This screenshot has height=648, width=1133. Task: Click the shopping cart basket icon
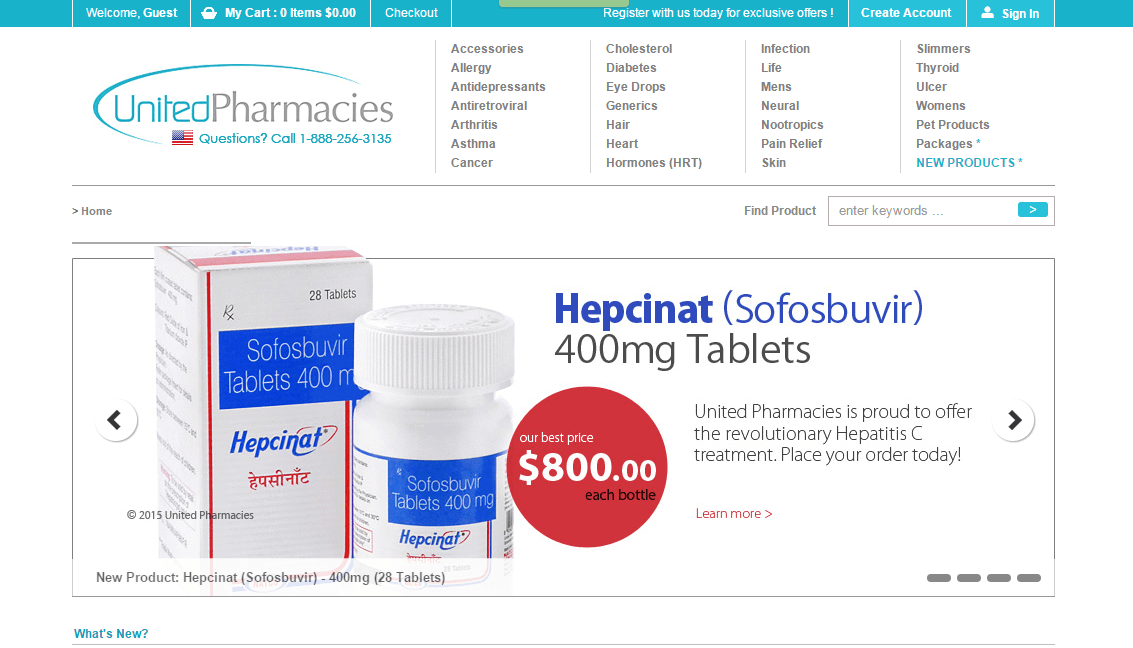pyautogui.click(x=209, y=13)
